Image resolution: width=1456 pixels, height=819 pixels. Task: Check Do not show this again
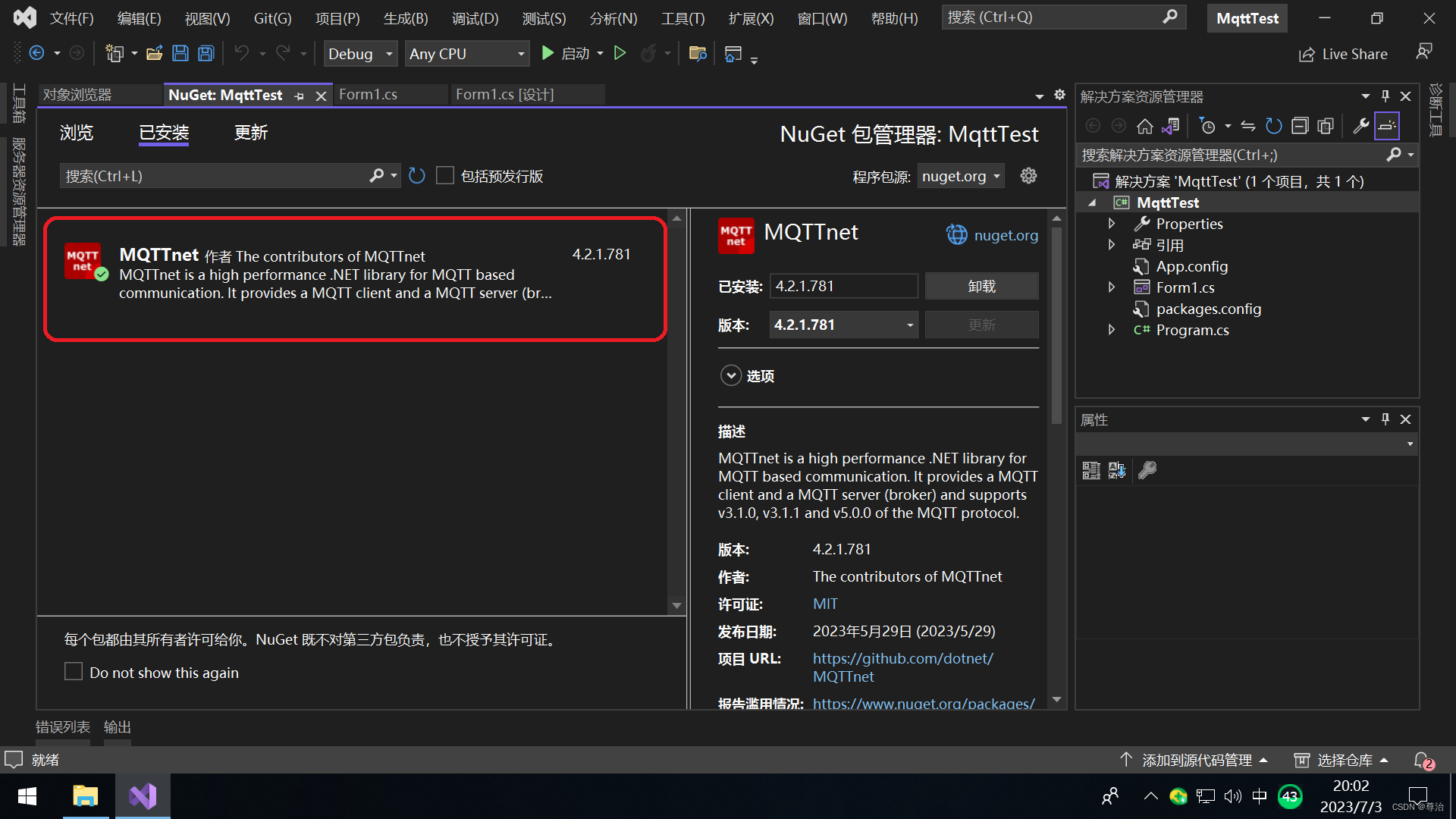73,671
